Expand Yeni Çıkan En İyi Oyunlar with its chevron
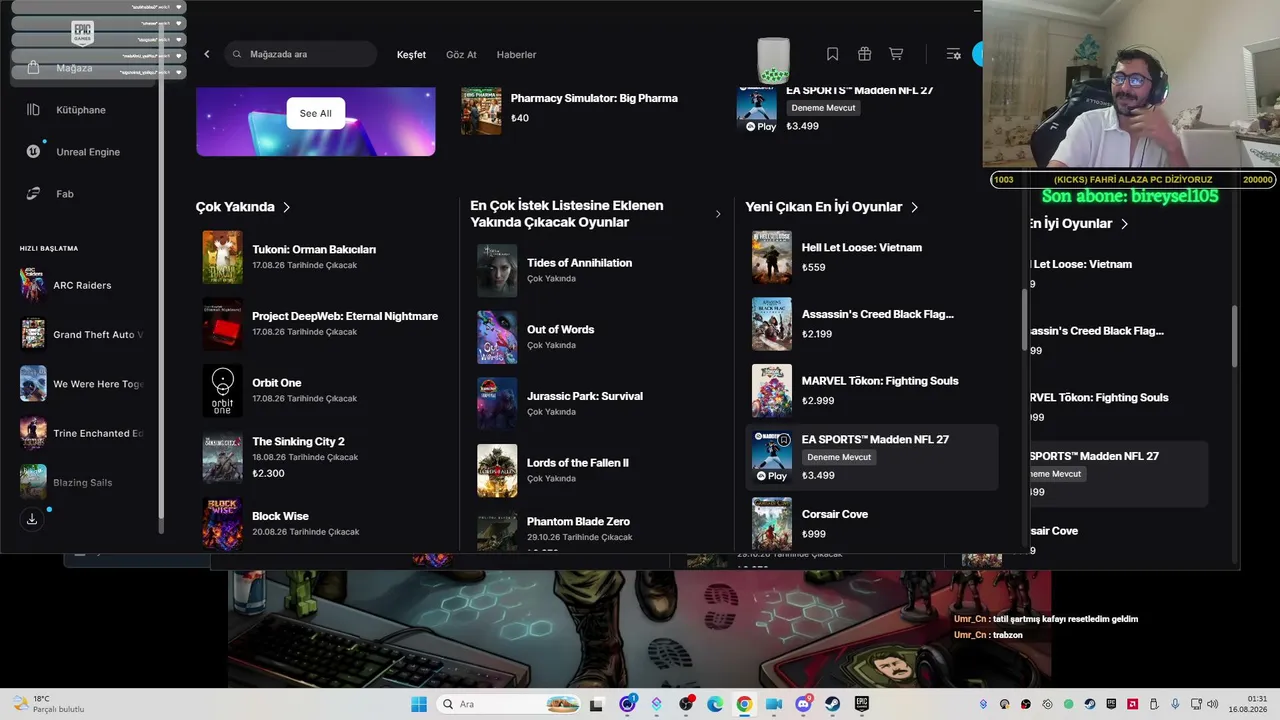The width and height of the screenshot is (1280, 720). 914,207
